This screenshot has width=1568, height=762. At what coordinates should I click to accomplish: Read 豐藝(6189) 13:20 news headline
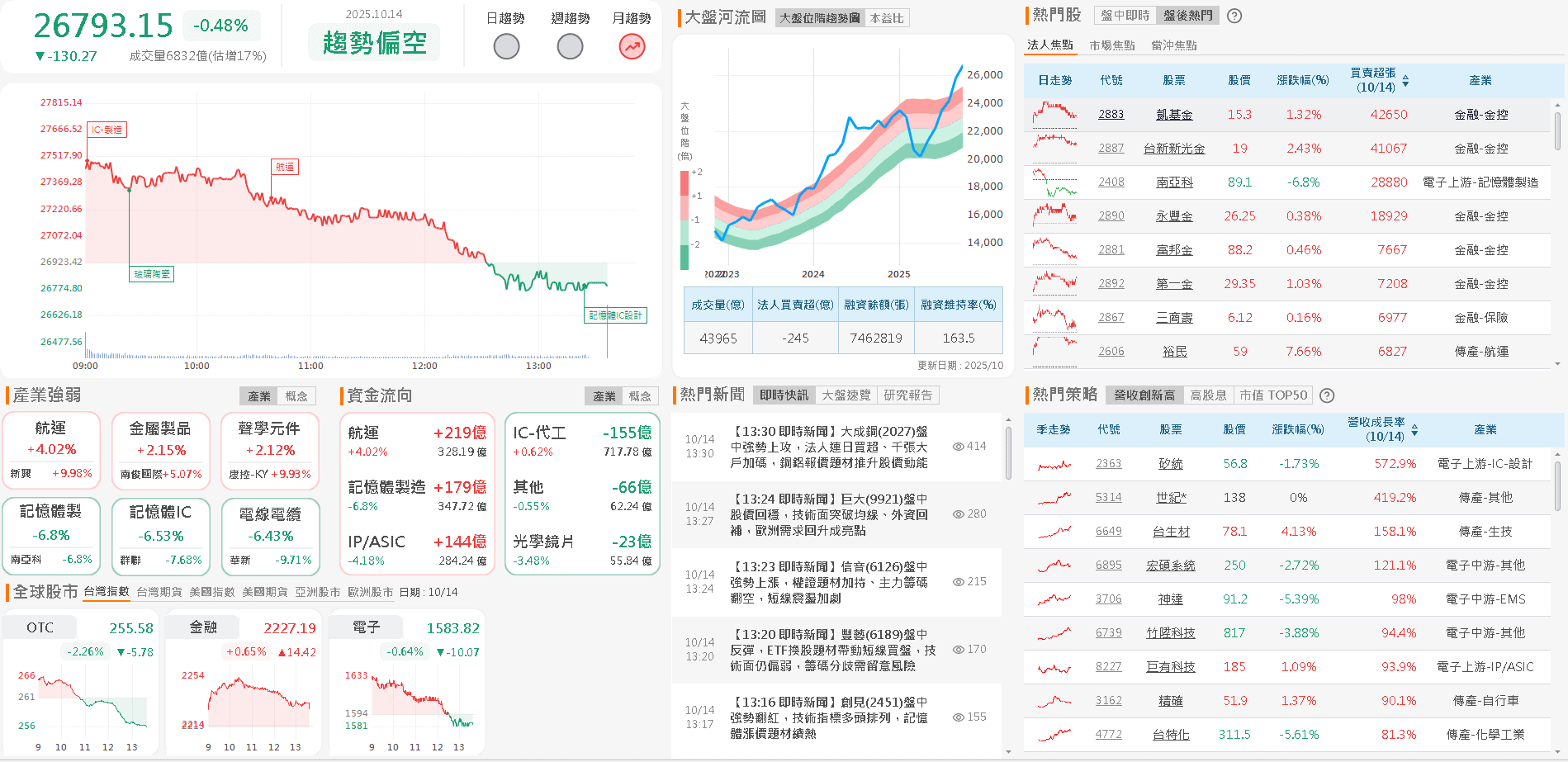tap(832, 651)
